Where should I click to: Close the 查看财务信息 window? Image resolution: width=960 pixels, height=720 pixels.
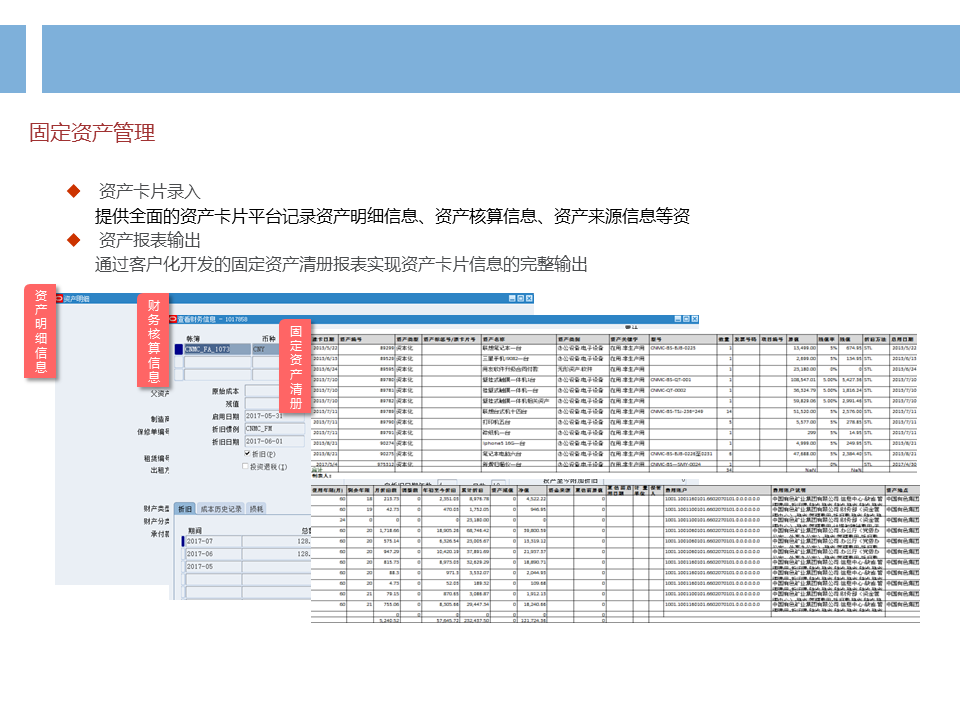coord(695,319)
